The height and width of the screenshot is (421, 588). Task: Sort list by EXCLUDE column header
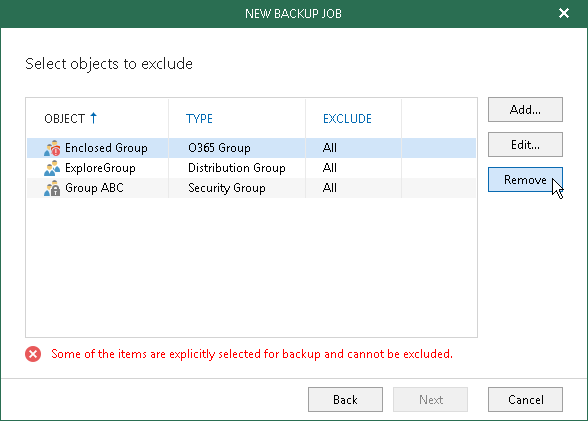click(x=347, y=118)
